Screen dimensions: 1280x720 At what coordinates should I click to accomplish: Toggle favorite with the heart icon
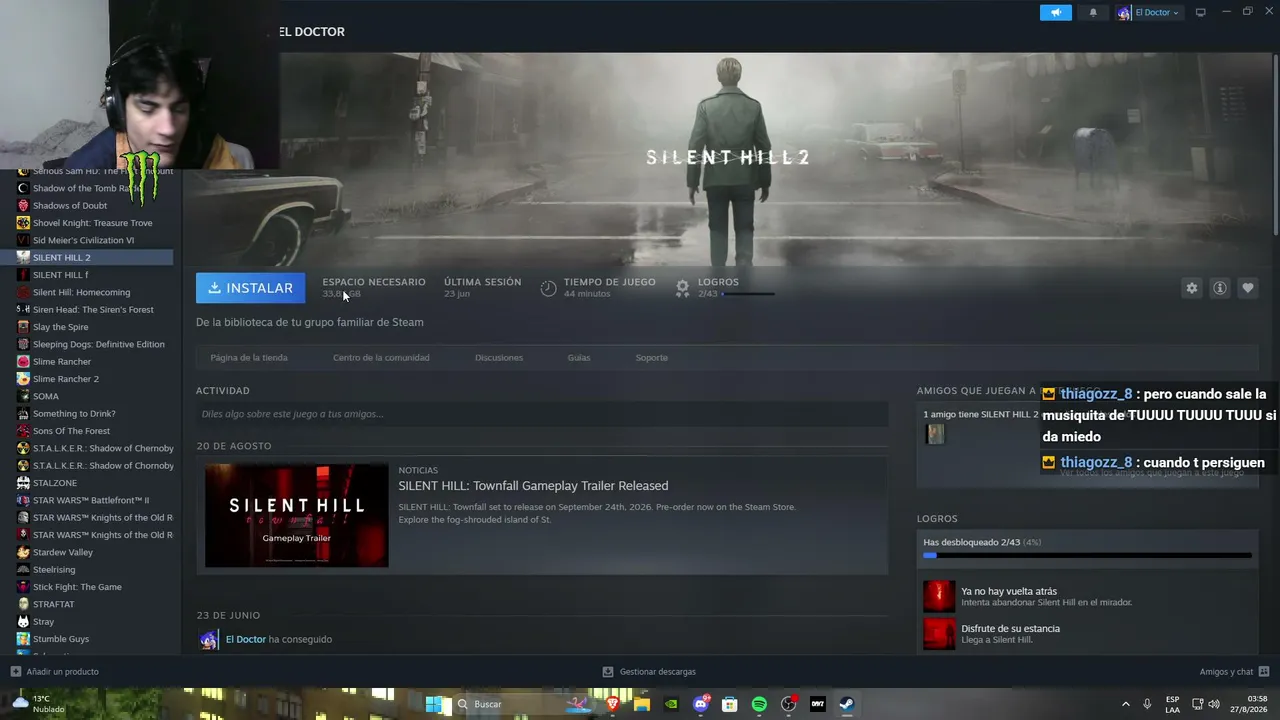tap(1248, 288)
